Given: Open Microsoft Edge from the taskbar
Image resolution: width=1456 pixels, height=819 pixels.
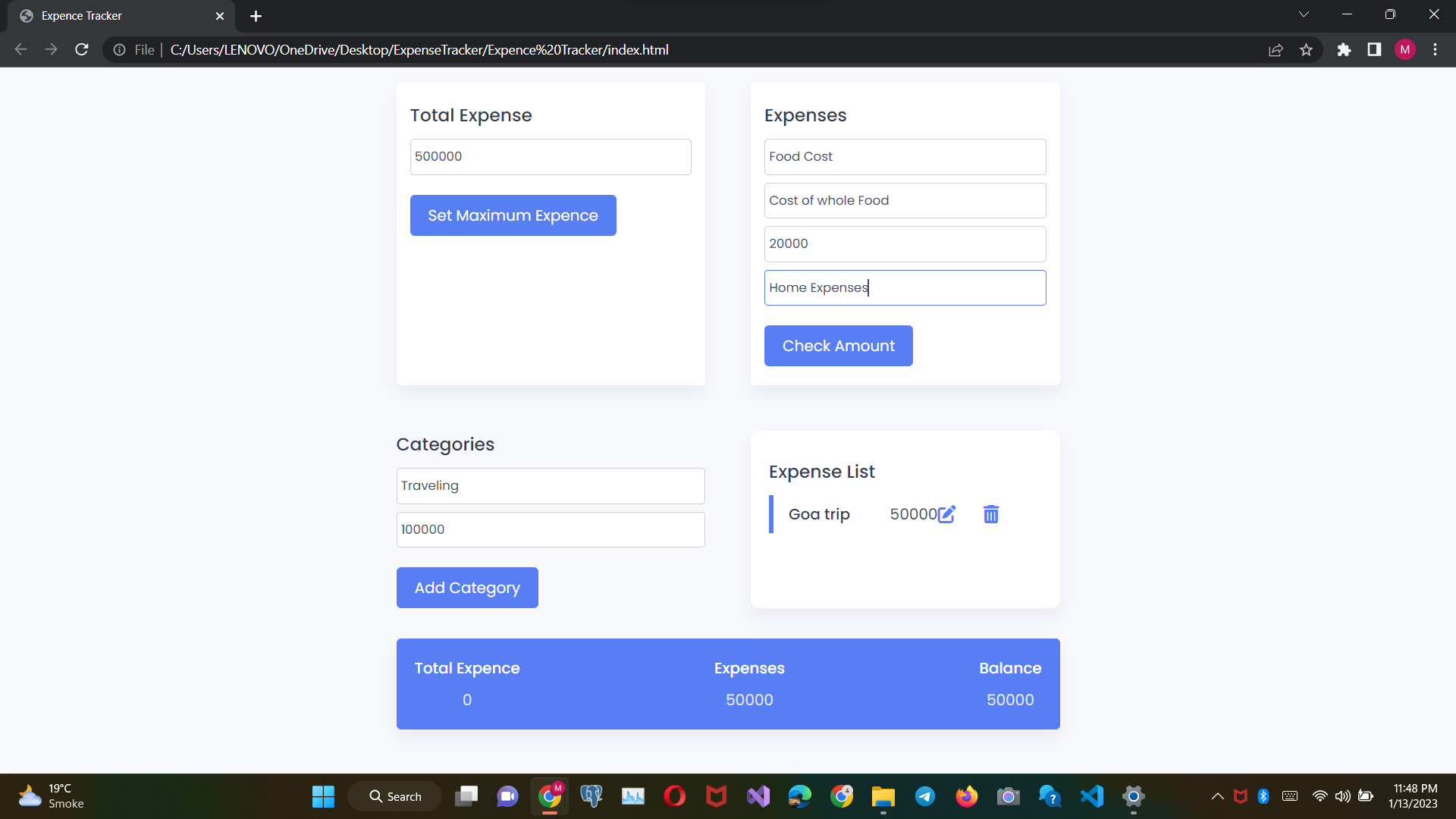Looking at the screenshot, I should pyautogui.click(x=799, y=796).
